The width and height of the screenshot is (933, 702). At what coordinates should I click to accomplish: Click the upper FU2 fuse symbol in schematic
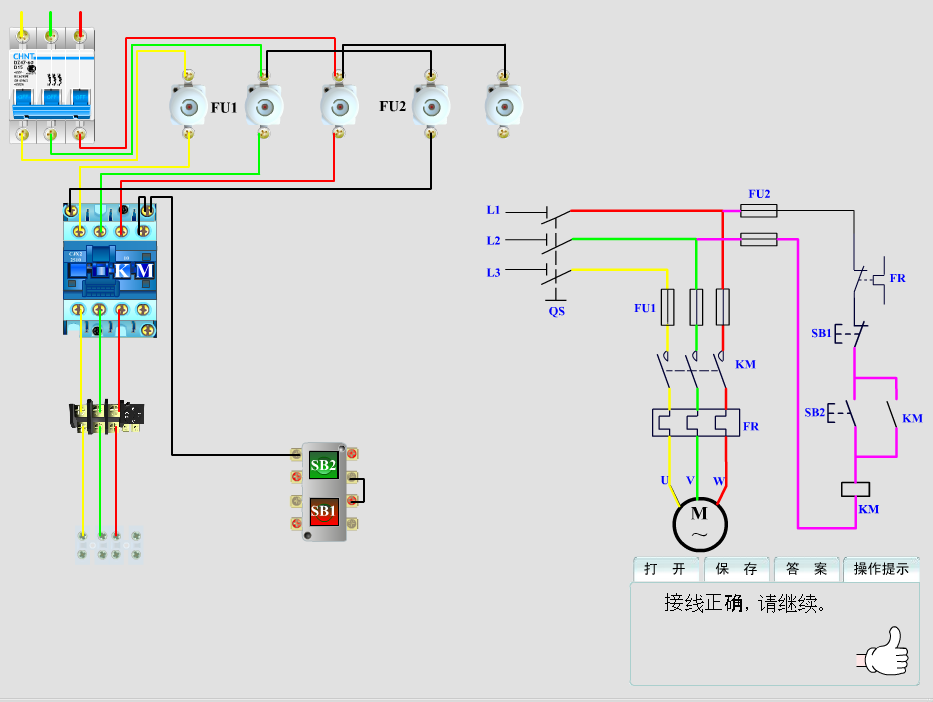coord(759,211)
